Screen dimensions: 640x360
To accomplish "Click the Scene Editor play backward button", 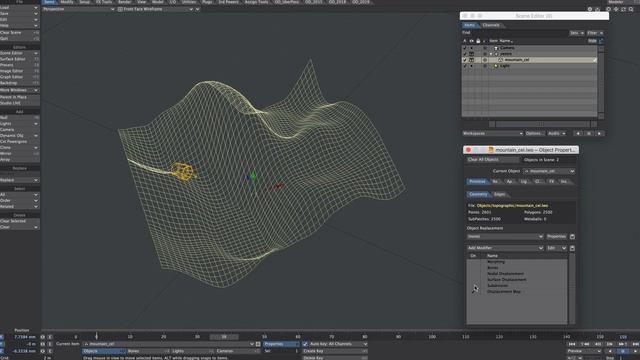I will 578,133.
